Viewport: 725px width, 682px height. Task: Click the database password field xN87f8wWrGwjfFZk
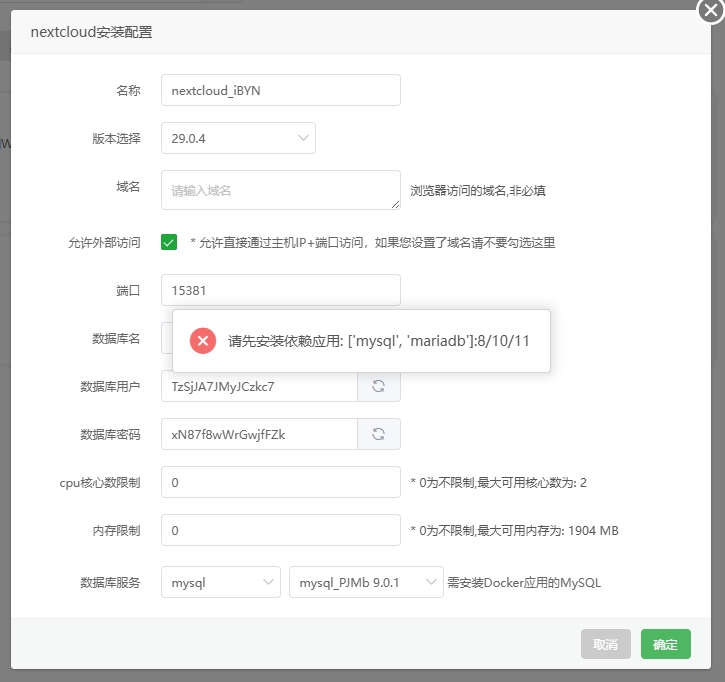[x=259, y=434]
